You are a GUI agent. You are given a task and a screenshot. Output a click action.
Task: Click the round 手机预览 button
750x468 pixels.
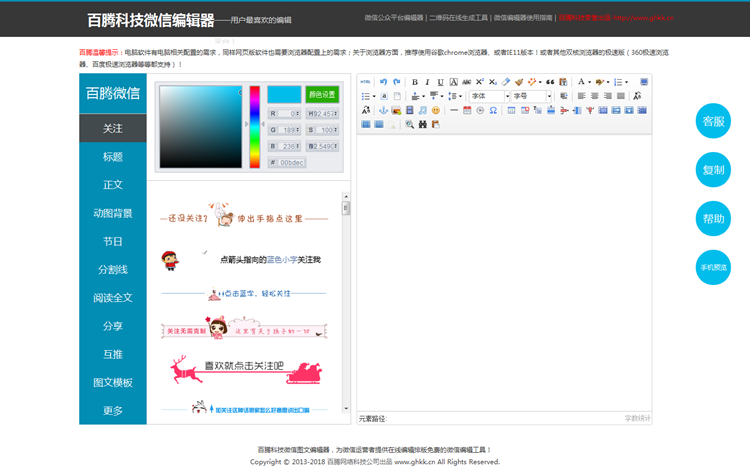713,267
